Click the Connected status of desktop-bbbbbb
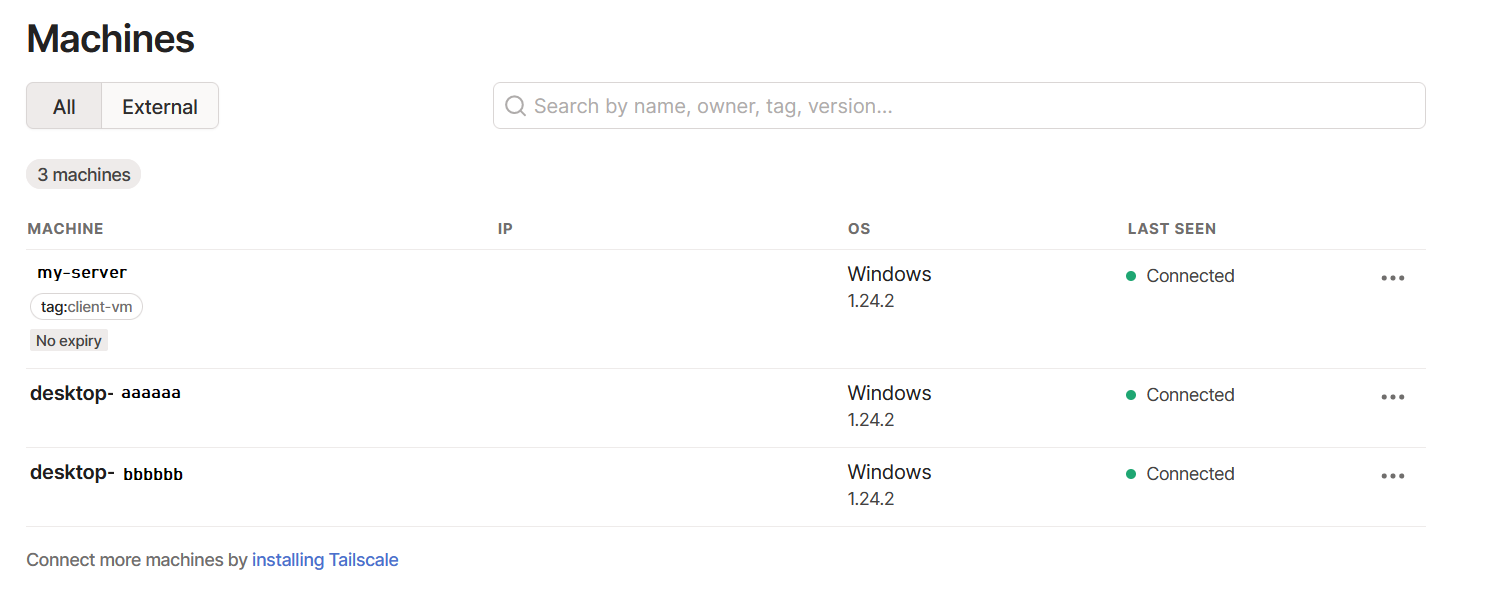This screenshot has height=615, width=1501. pos(1180,474)
